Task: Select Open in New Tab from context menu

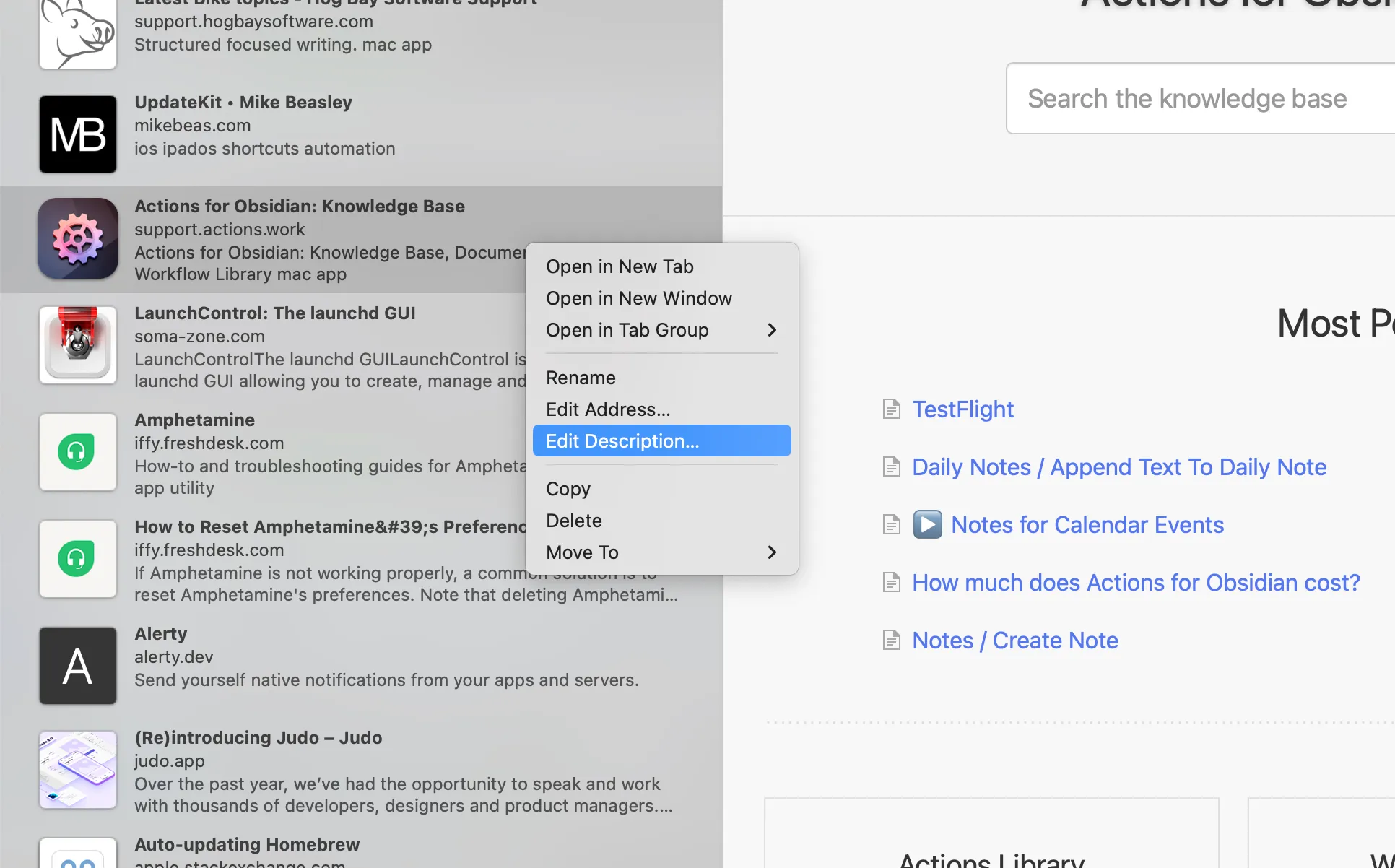Action: point(620,266)
